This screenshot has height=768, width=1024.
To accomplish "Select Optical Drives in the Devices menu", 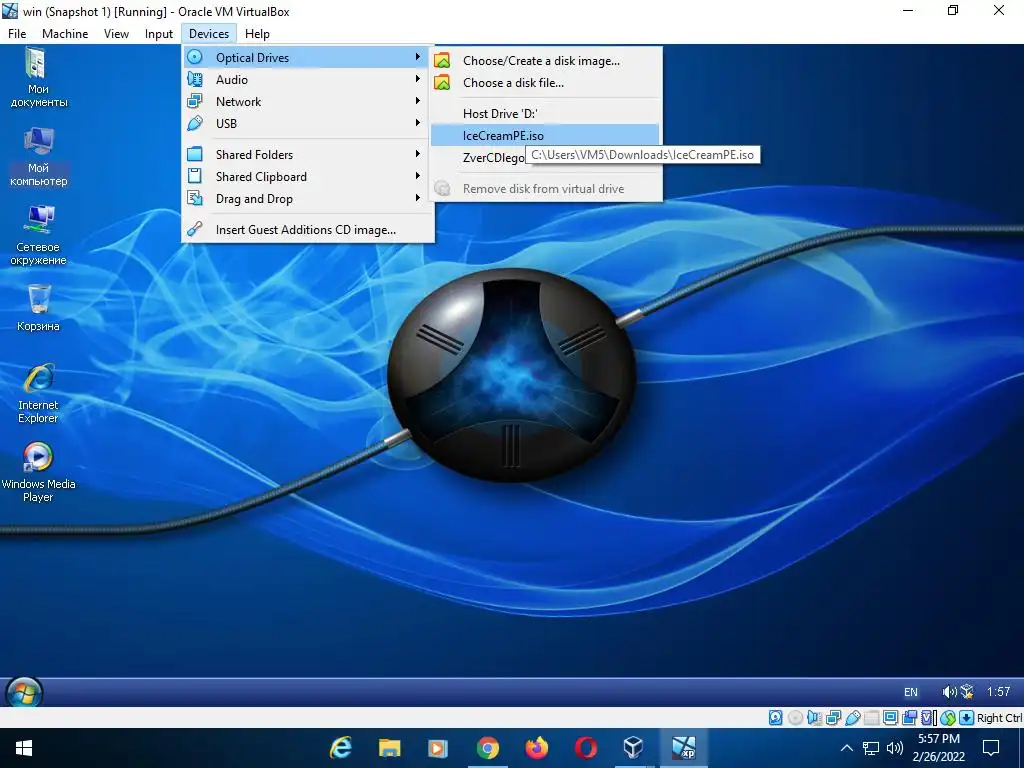I will (x=306, y=57).
